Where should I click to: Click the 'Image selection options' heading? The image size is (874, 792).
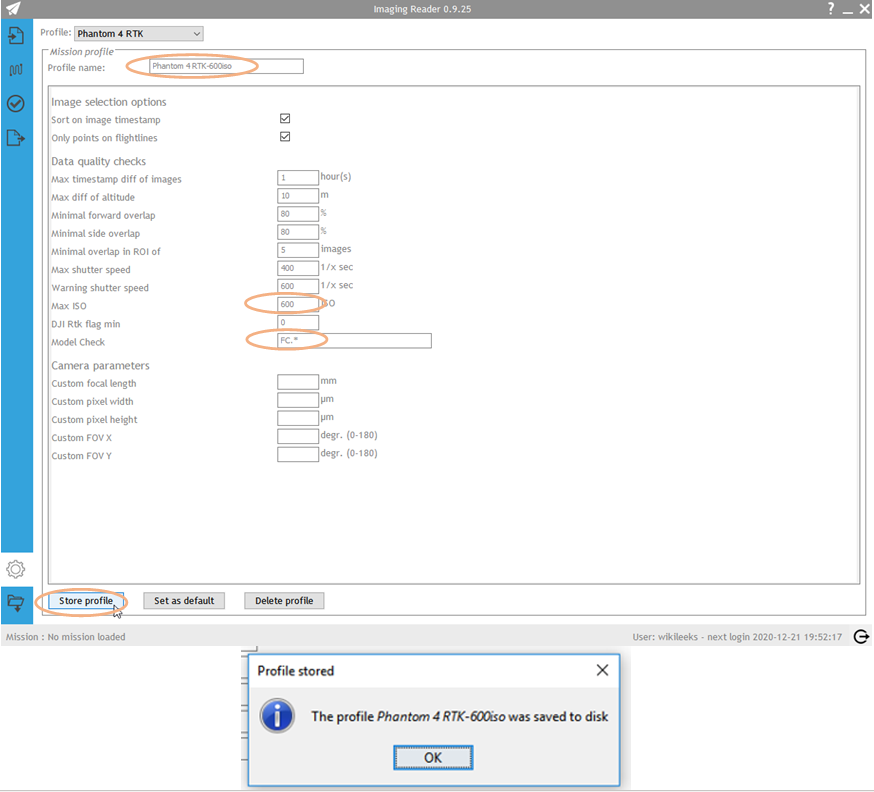click(x=109, y=102)
